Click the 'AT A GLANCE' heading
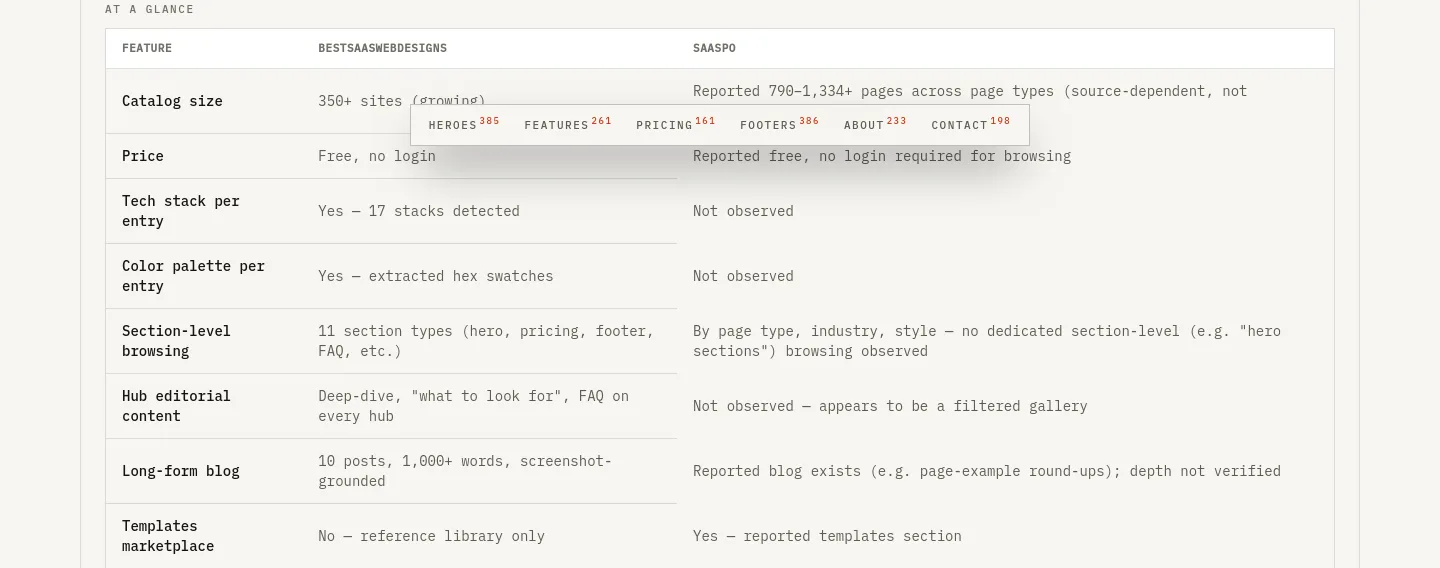This screenshot has height=568, width=1440. 149,9
